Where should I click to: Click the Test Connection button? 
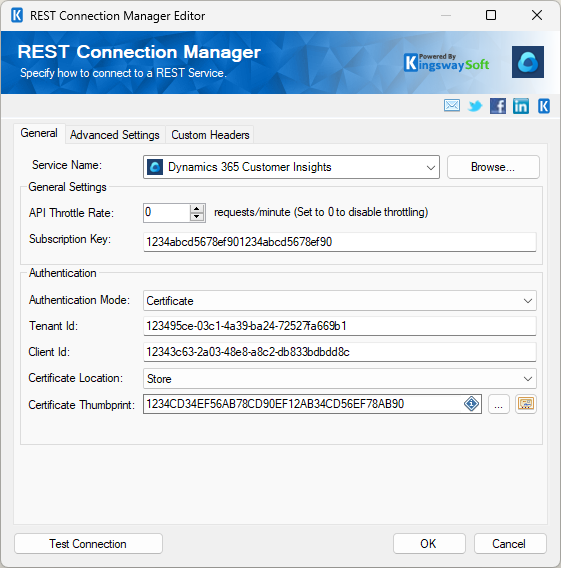(x=88, y=544)
